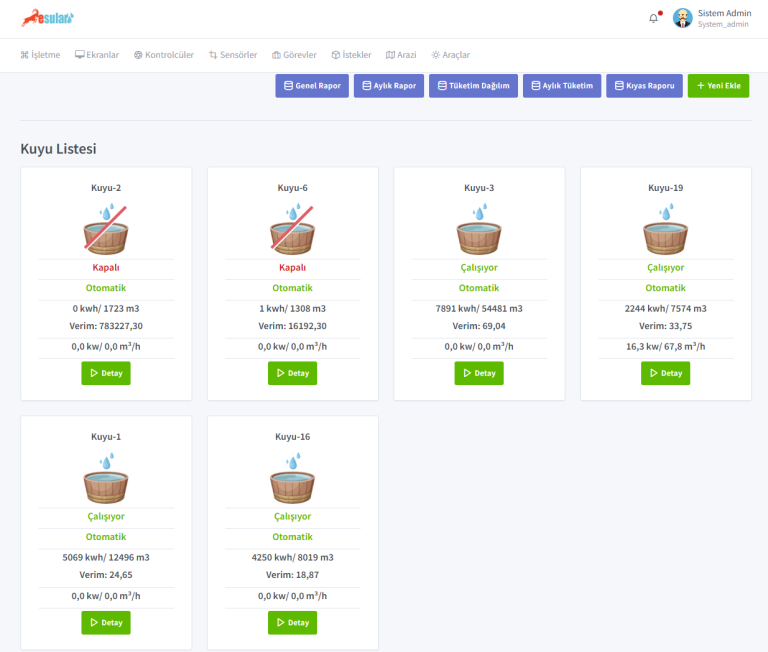This screenshot has height=652, width=768.
Task: Open the Tüketim Dağılım report
Action: coord(473,86)
